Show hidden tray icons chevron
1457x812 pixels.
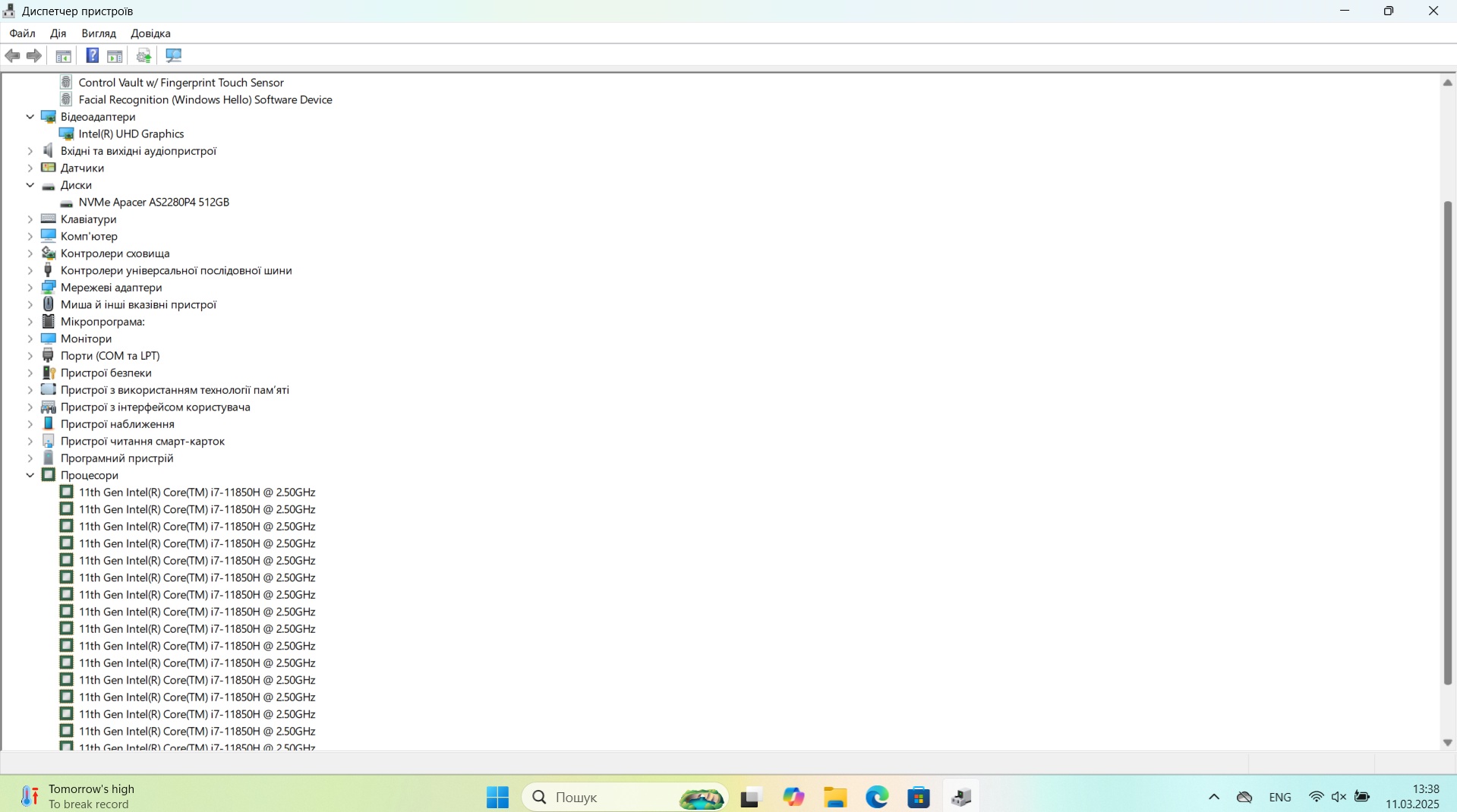point(1214,797)
